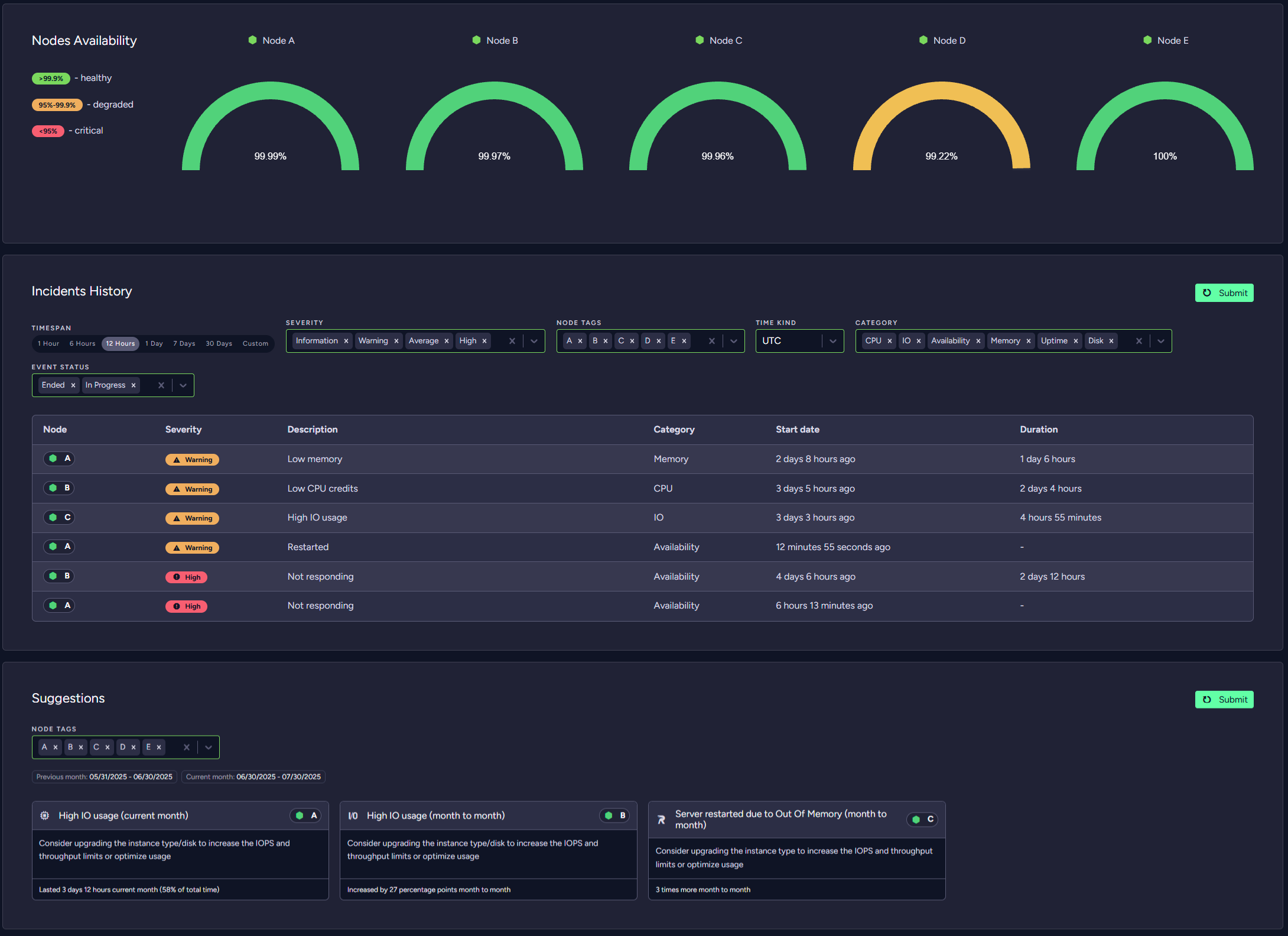Image resolution: width=1288 pixels, height=936 pixels.
Task: Click the refresh icon in Incidents History Submit button
Action: (1207, 292)
